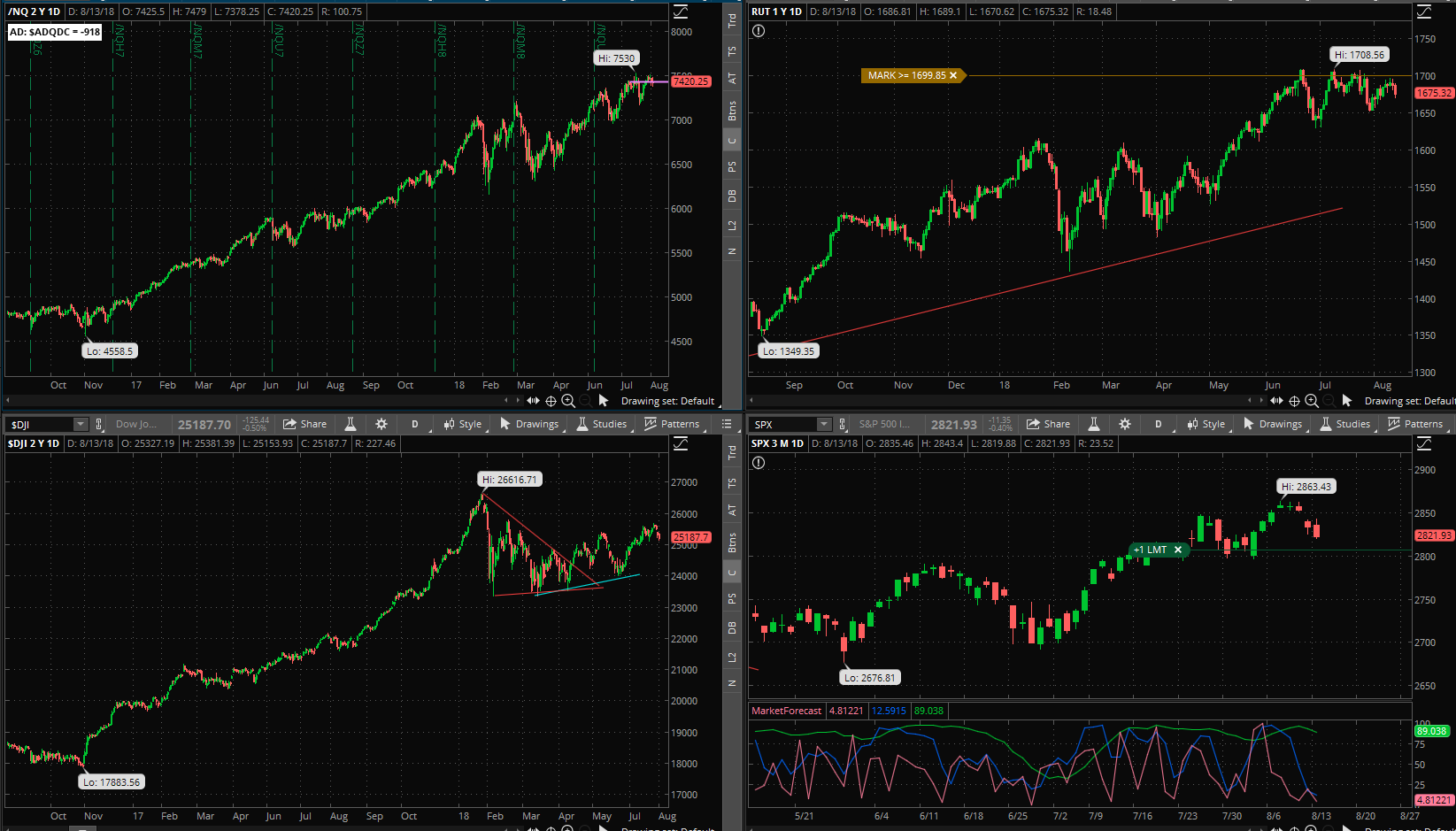Click the Hi: 26616.71 bubble on $DJI chart
The image size is (1456, 831).
(510, 480)
